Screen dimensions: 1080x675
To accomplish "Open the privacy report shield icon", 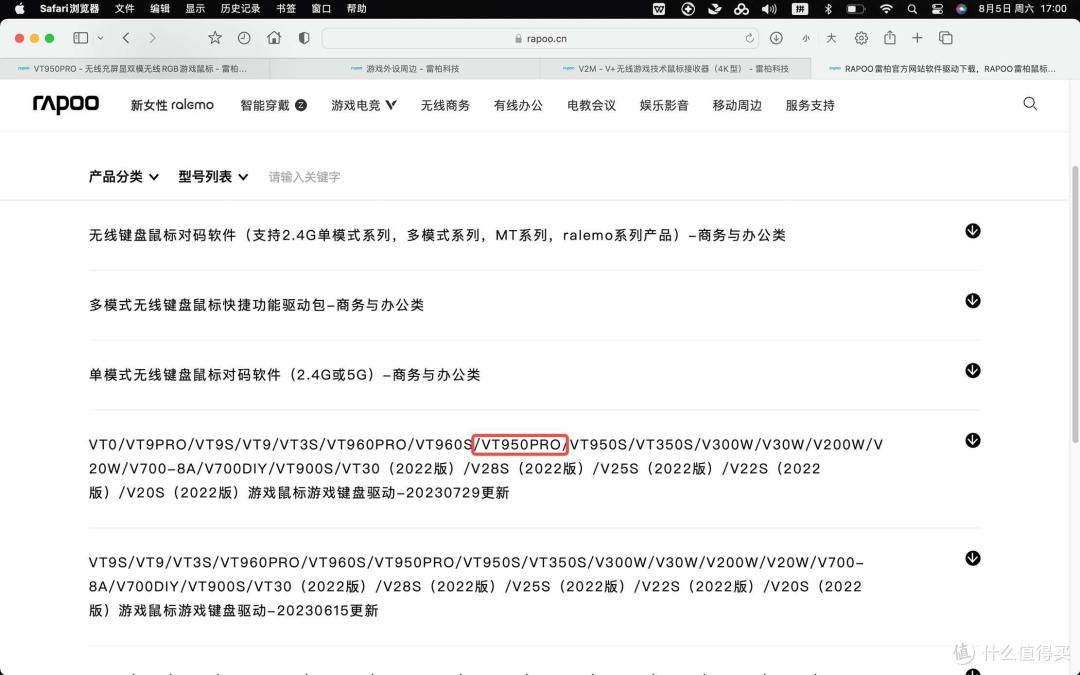I will tap(304, 38).
